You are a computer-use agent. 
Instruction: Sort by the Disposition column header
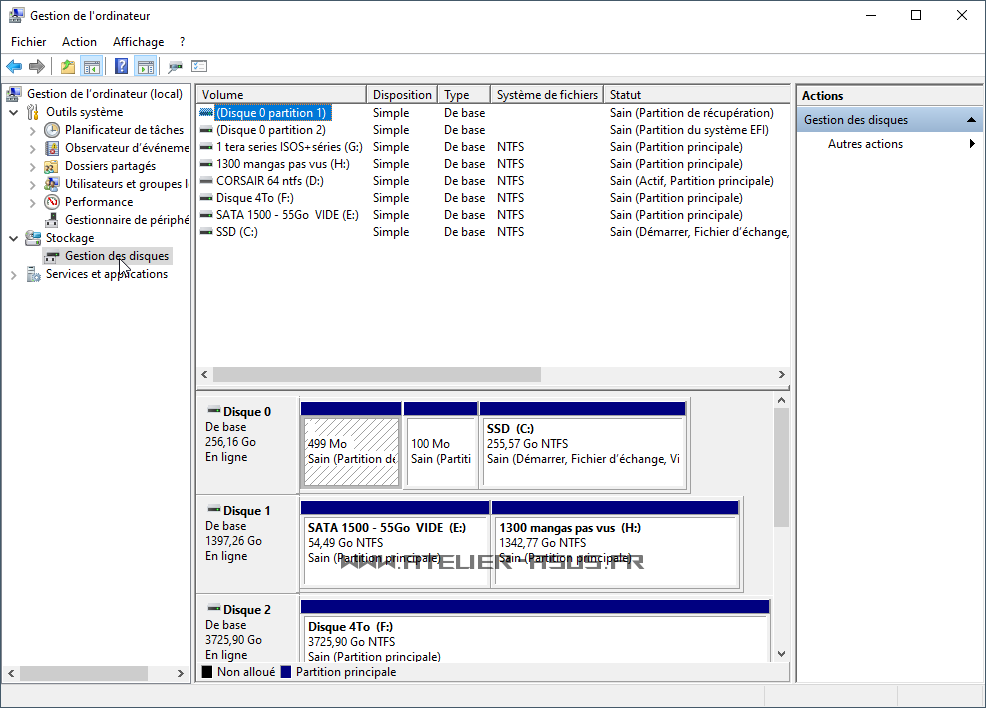pyautogui.click(x=402, y=94)
